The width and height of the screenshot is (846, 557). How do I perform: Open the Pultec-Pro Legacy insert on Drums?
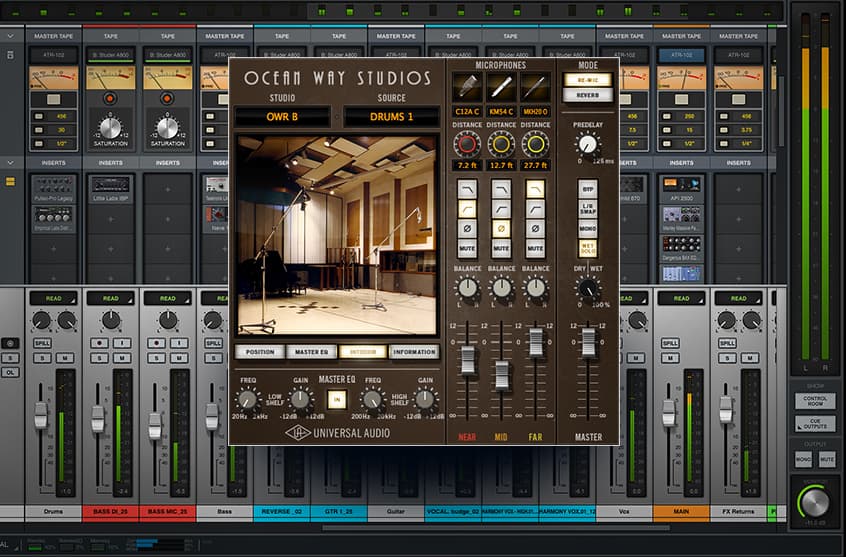click(53, 188)
